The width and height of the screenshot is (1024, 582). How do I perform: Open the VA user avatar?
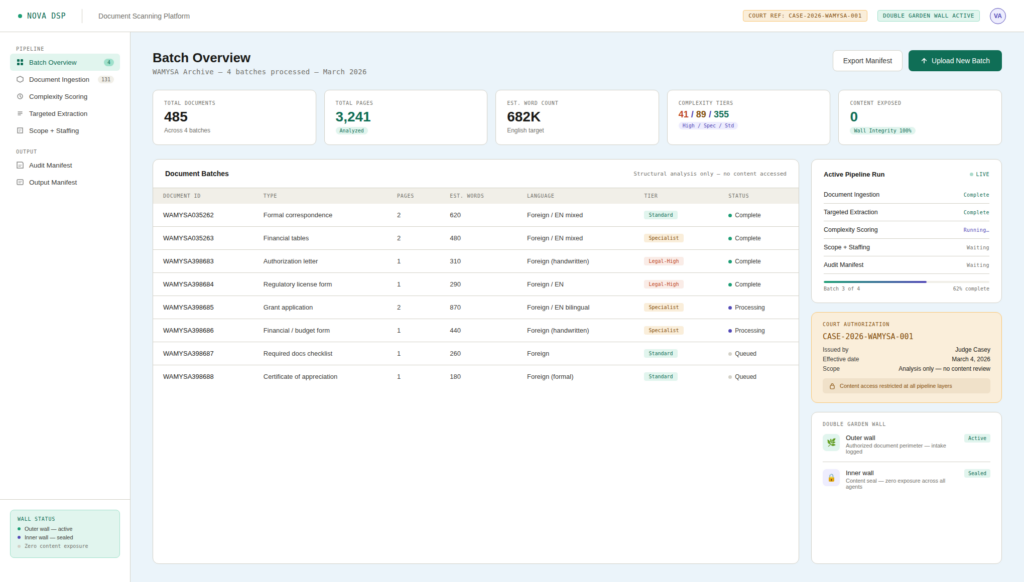[x=997, y=16]
